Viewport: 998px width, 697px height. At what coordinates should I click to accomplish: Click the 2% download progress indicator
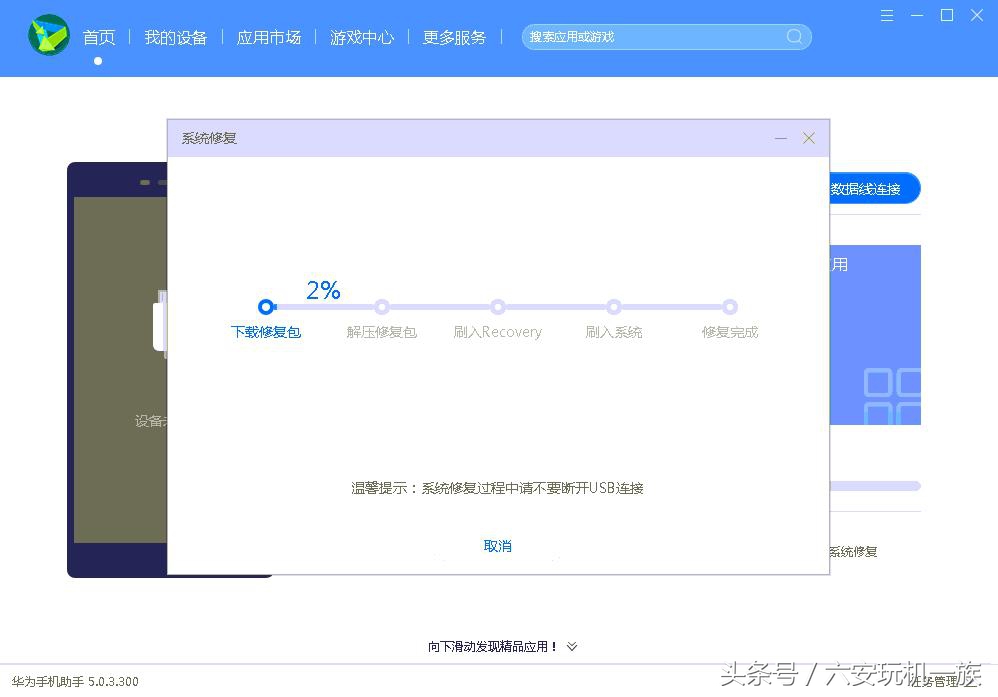pos(322,290)
